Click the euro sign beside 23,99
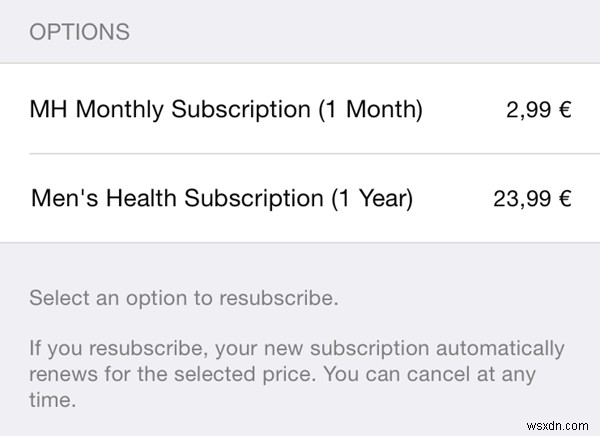This screenshot has width=600, height=436. (565, 199)
